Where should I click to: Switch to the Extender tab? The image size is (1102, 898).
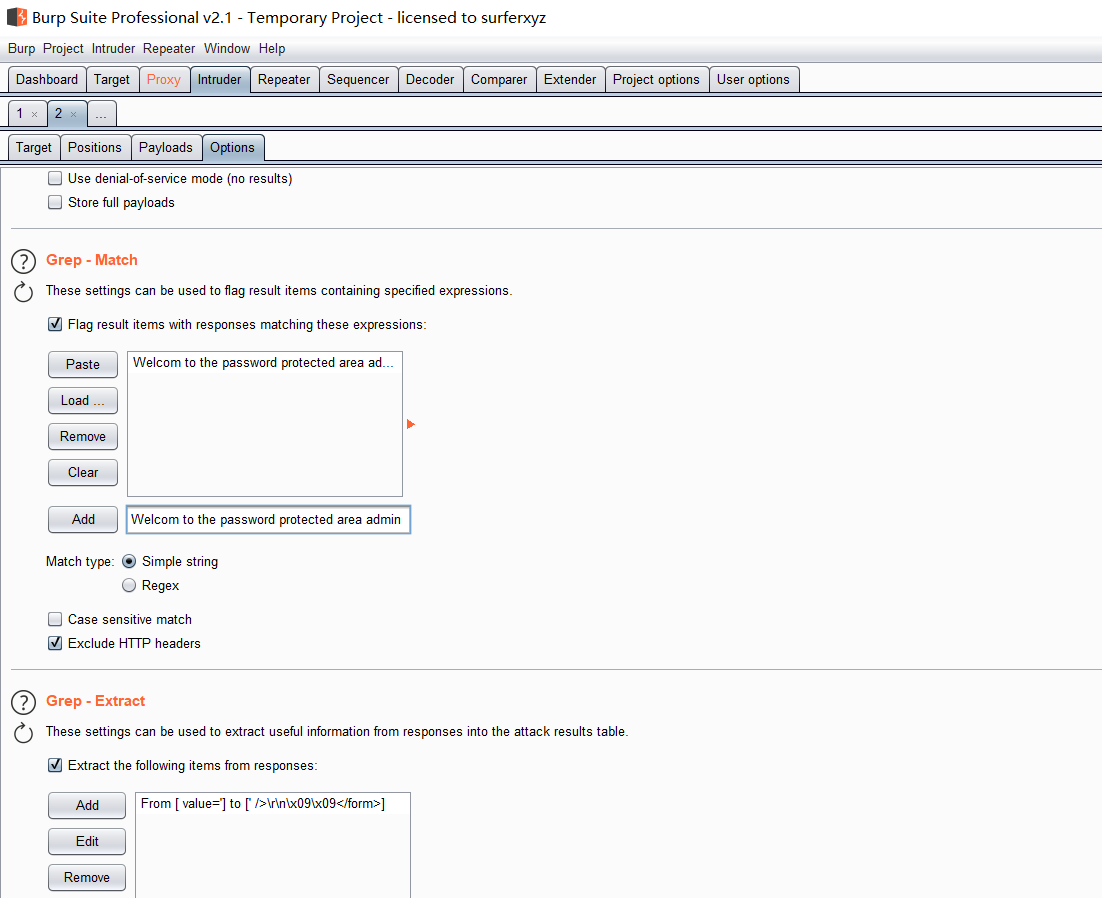point(570,79)
